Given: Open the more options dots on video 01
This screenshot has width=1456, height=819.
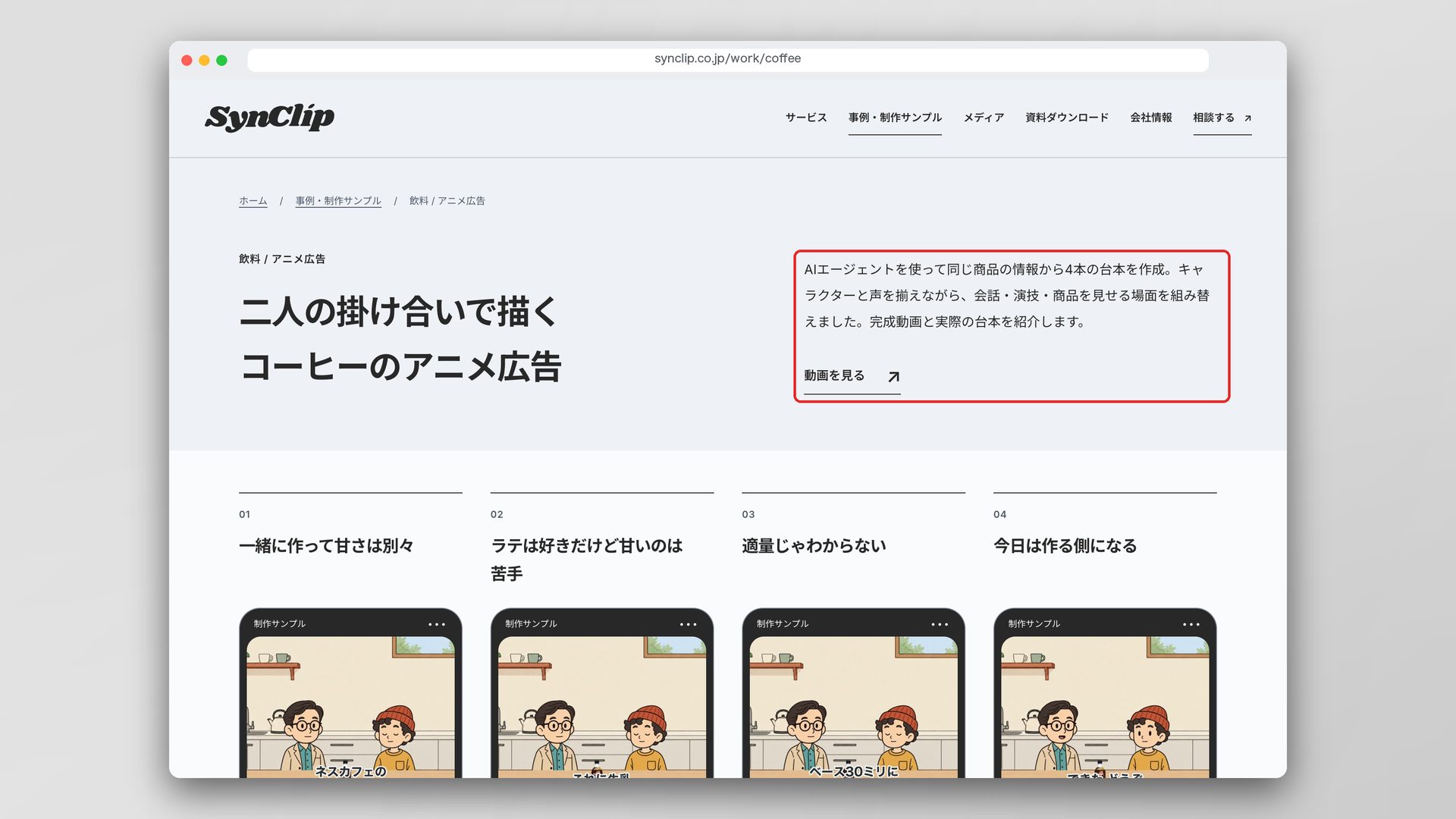Looking at the screenshot, I should pyautogui.click(x=437, y=625).
